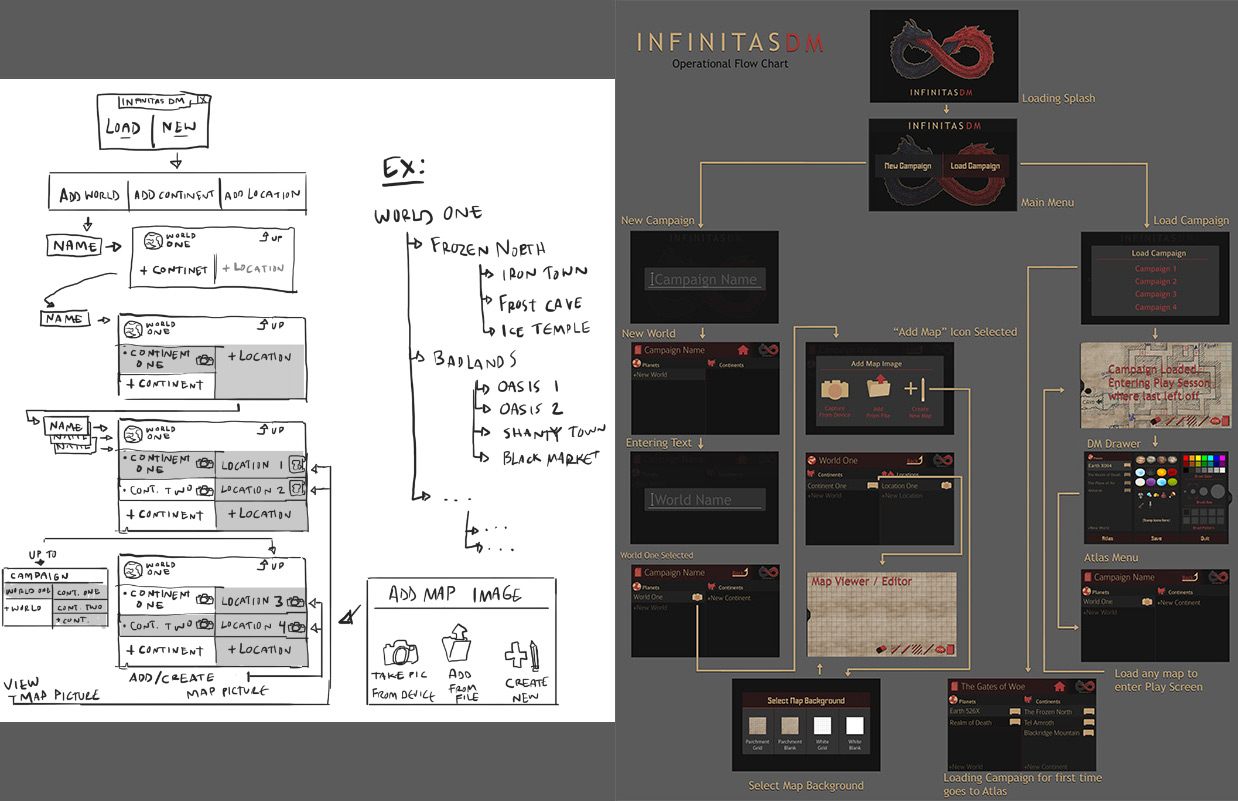
Task: Click the sketched Take Pic From Device camera icon
Action: (x=400, y=654)
